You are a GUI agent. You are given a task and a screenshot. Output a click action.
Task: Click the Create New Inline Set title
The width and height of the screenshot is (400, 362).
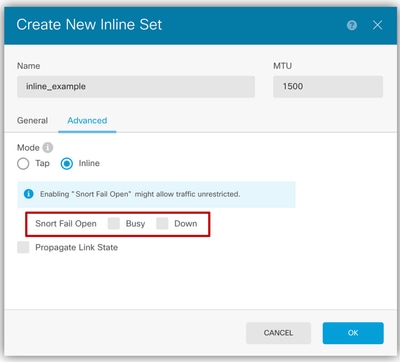tap(89, 25)
